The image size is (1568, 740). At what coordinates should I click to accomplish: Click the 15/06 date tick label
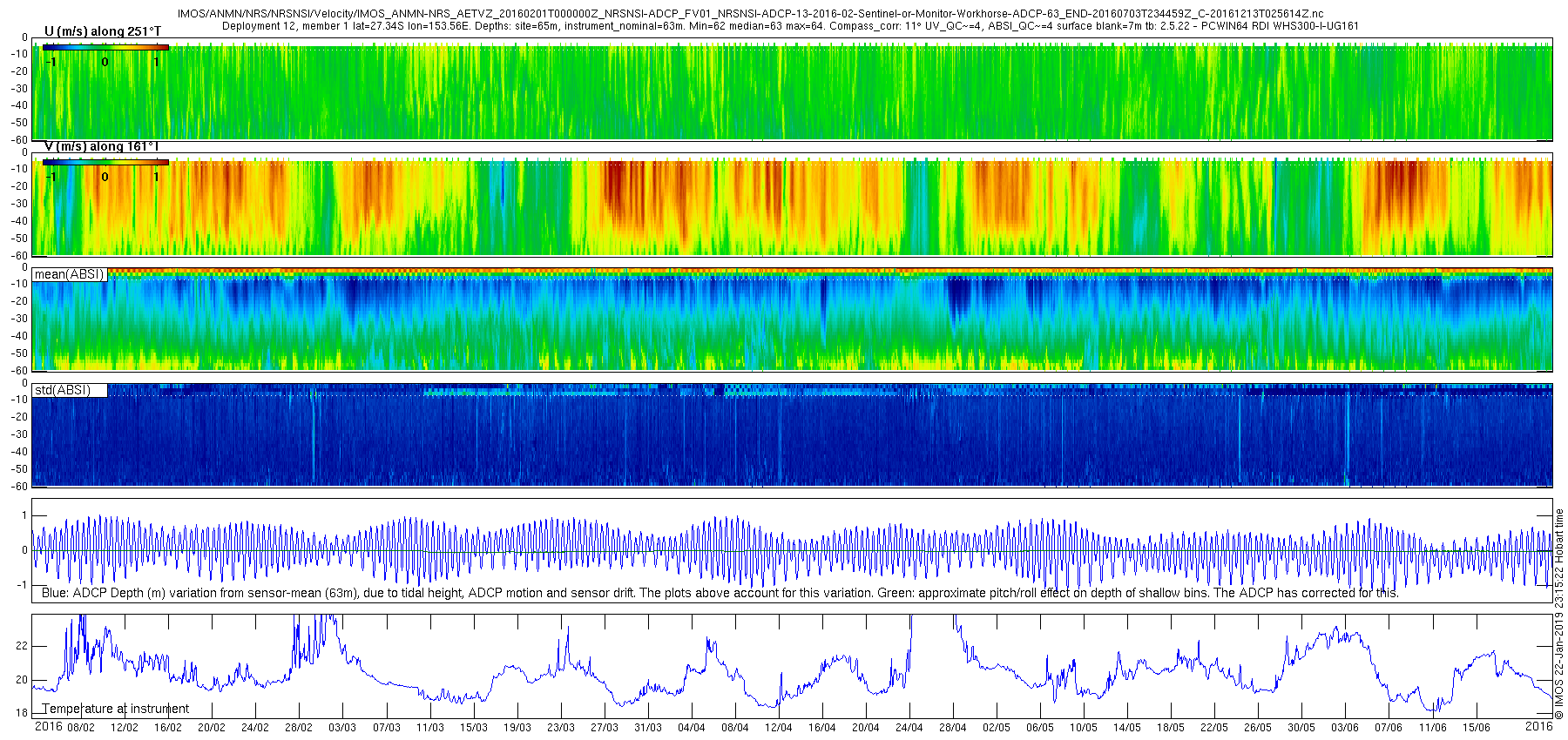click(1476, 728)
